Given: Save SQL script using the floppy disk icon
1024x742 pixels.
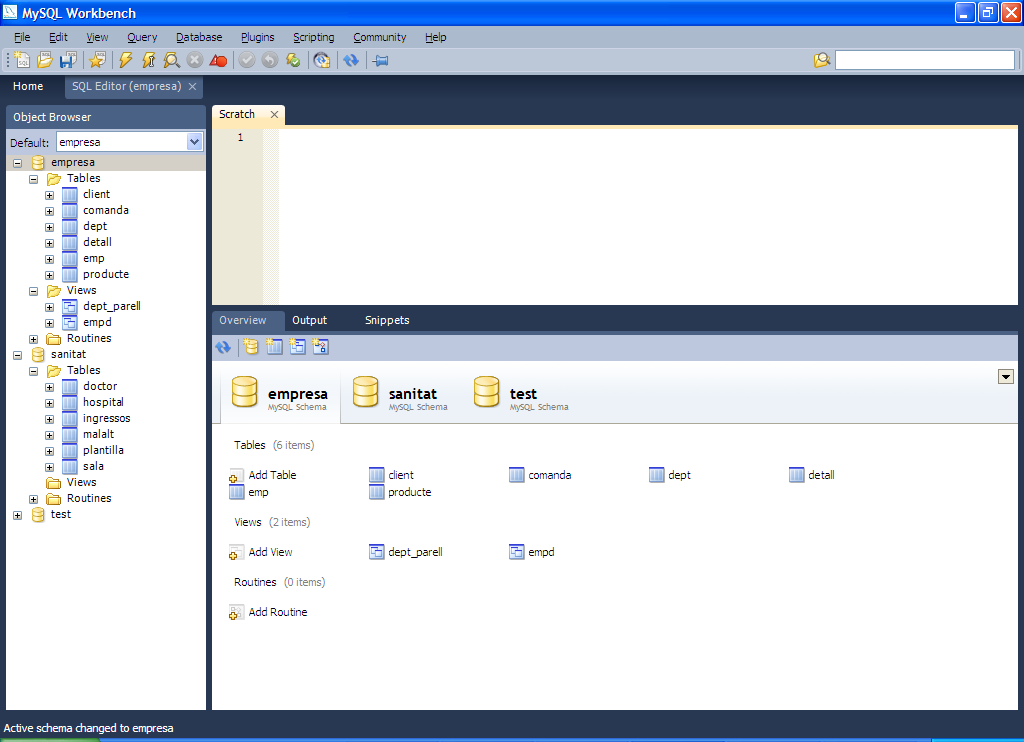Looking at the screenshot, I should (68, 60).
